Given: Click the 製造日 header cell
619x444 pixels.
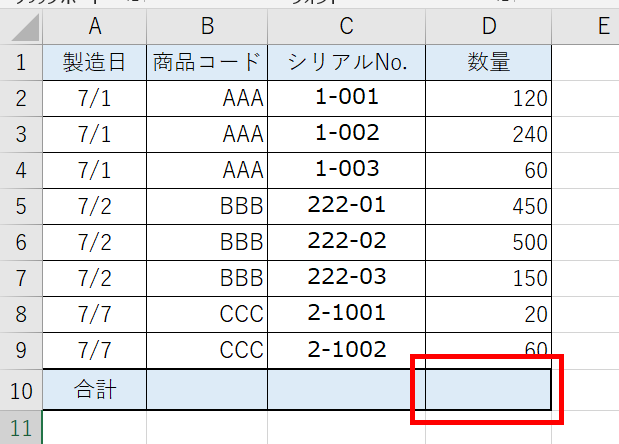Looking at the screenshot, I should [x=94, y=62].
